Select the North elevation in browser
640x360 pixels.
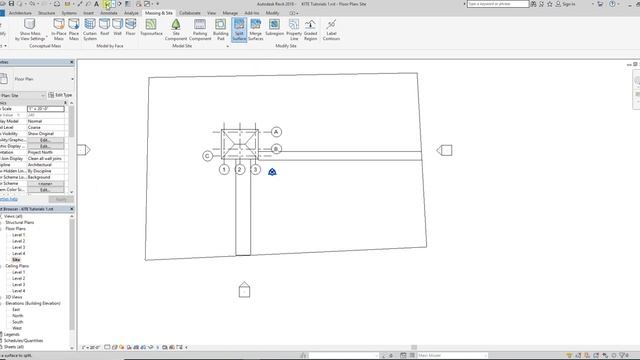[x=18, y=316]
